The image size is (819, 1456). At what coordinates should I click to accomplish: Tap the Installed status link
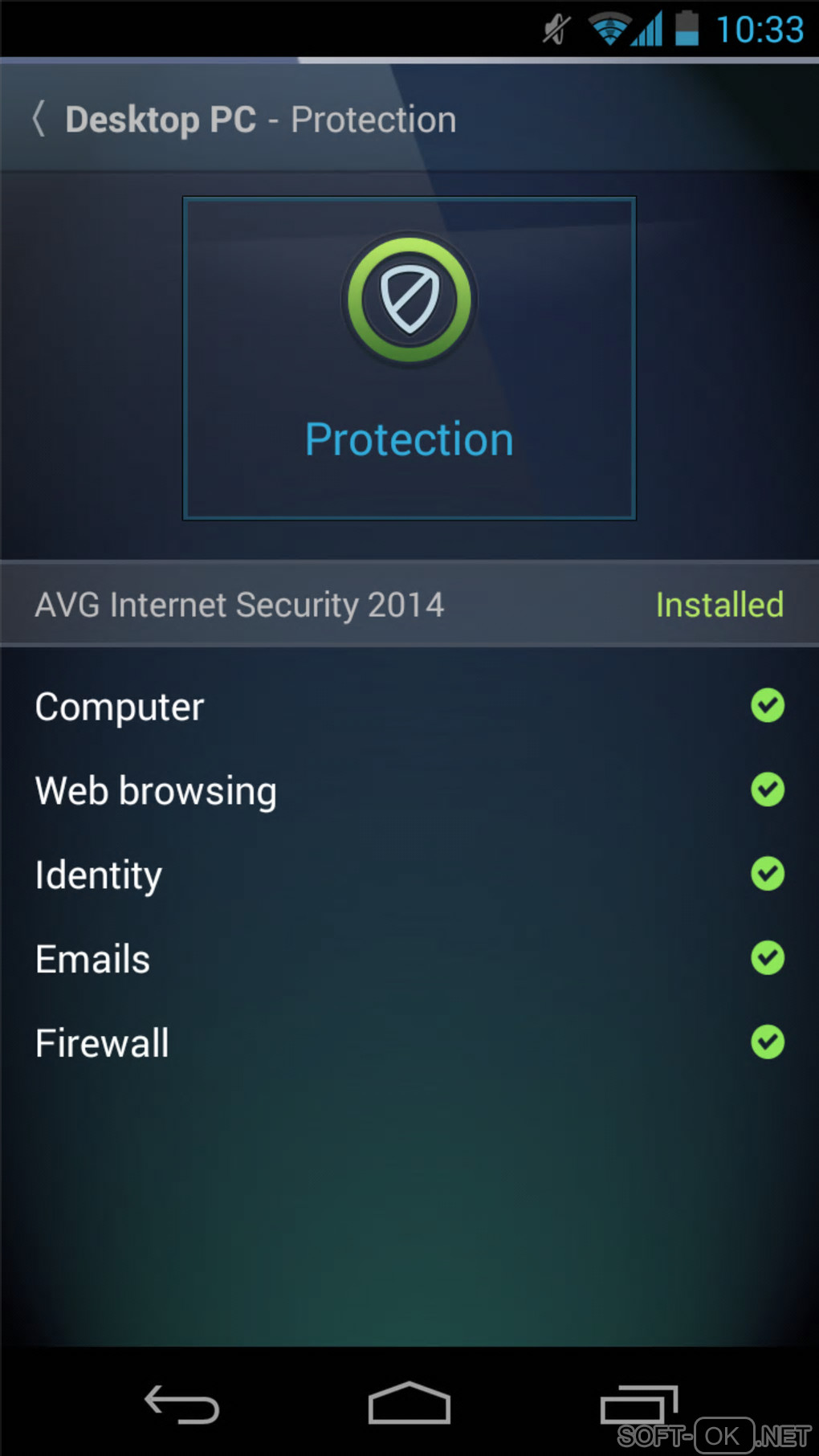point(719,605)
